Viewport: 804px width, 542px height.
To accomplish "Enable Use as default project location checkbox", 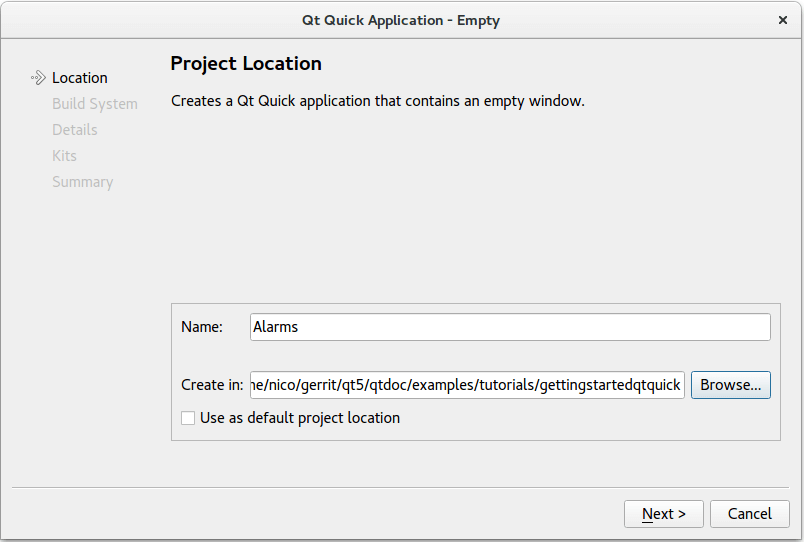I will coord(188,418).
